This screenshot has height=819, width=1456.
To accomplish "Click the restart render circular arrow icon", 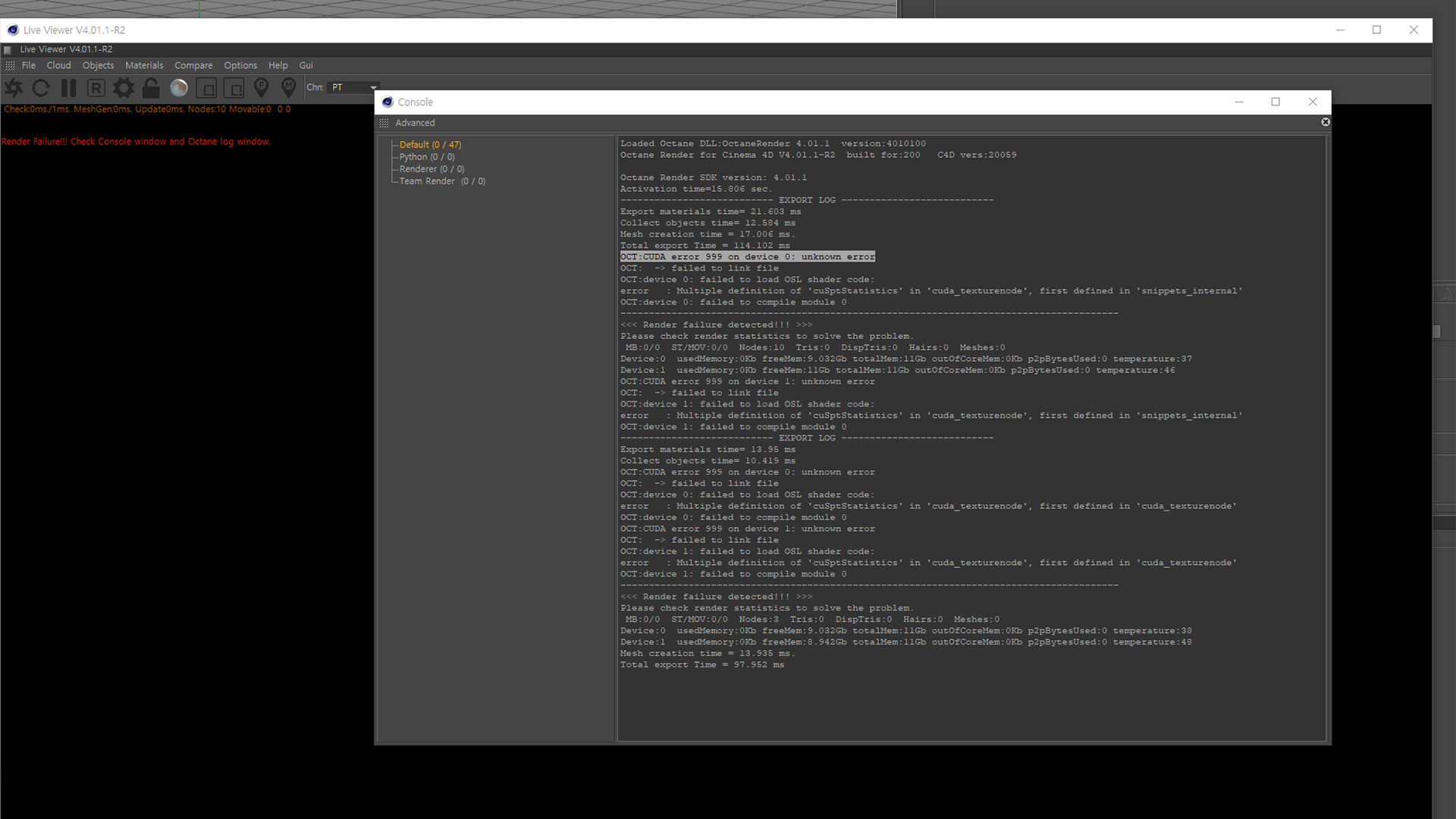I will (41, 88).
